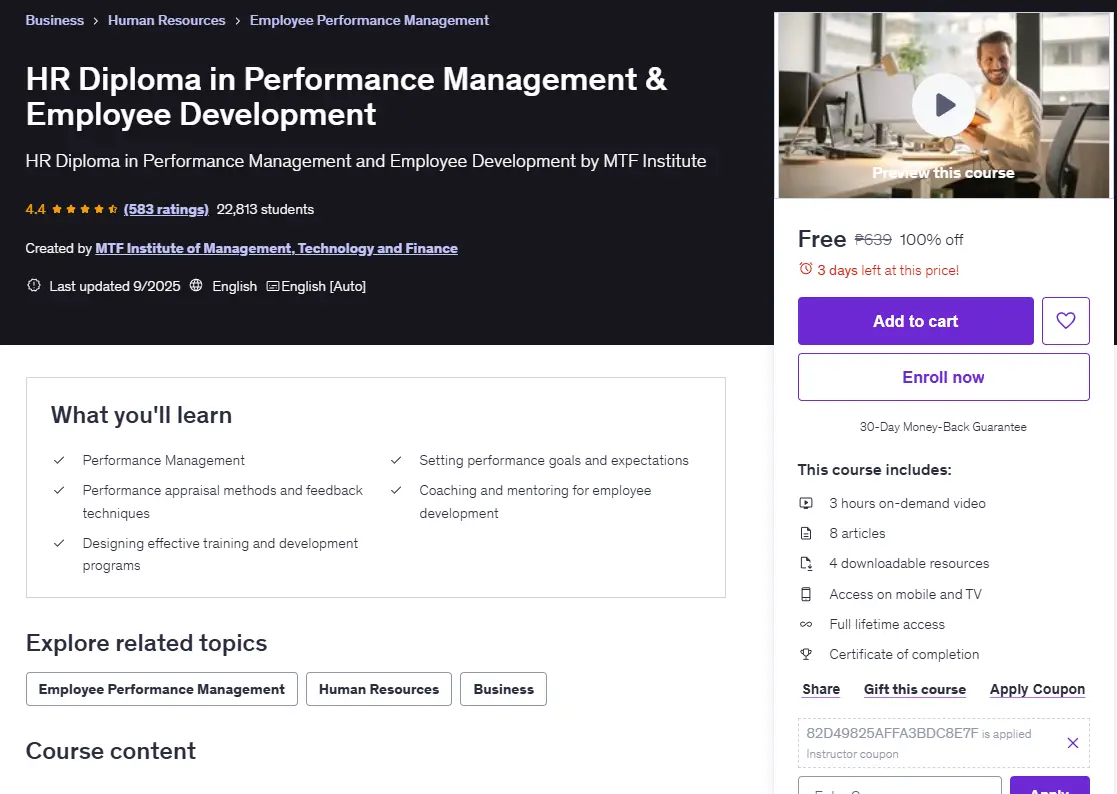Open the 583 ratings link

click(x=166, y=209)
